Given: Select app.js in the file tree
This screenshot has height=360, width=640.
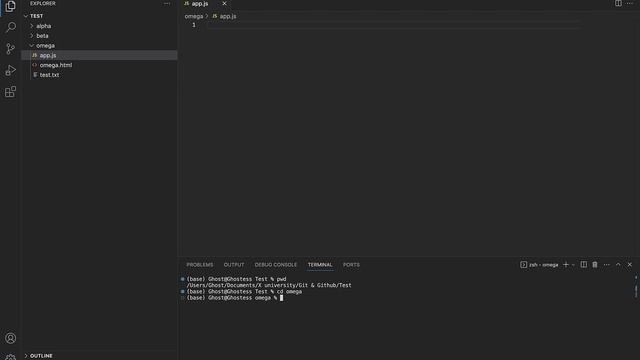Looking at the screenshot, I should coord(99,55).
